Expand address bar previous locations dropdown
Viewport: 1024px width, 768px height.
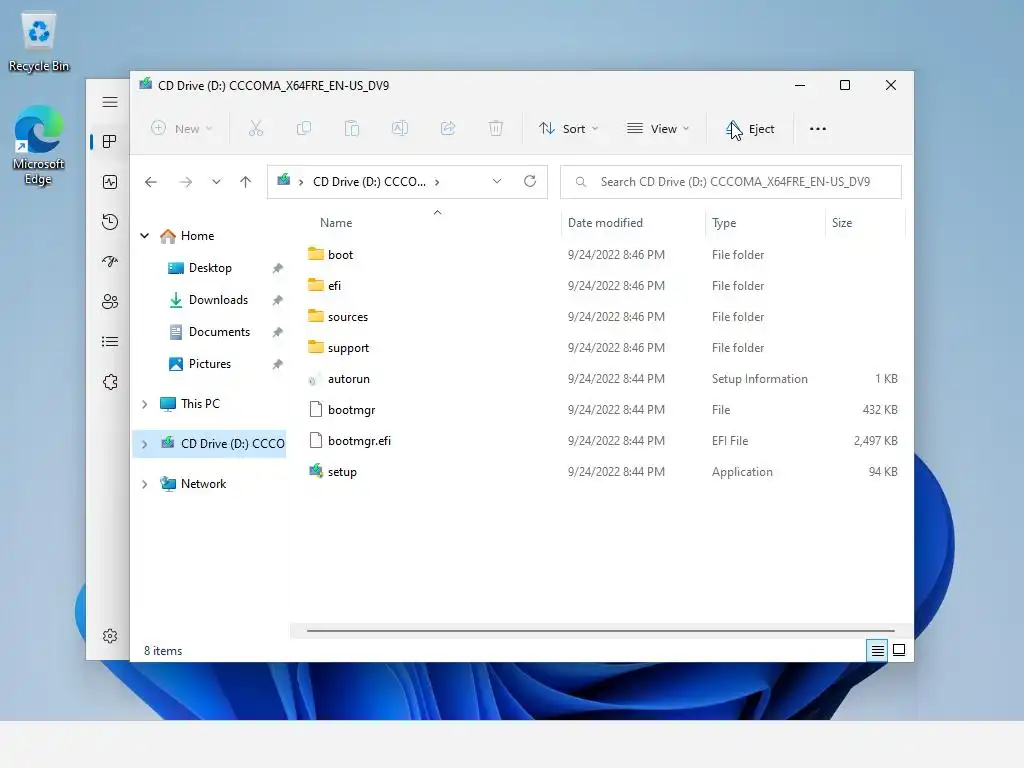pos(497,182)
